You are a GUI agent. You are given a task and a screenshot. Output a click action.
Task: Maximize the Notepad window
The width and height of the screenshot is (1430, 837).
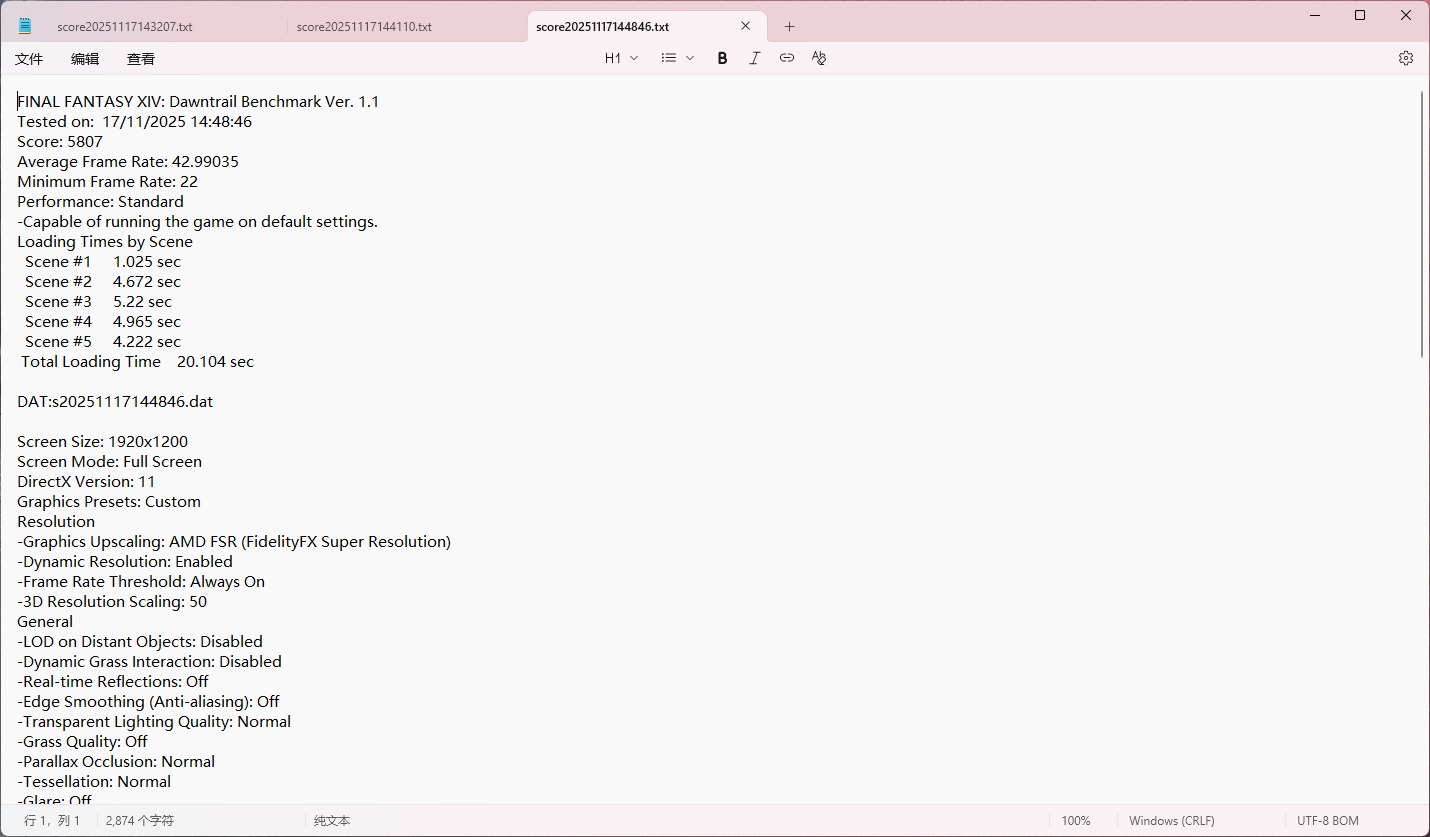pos(1360,15)
